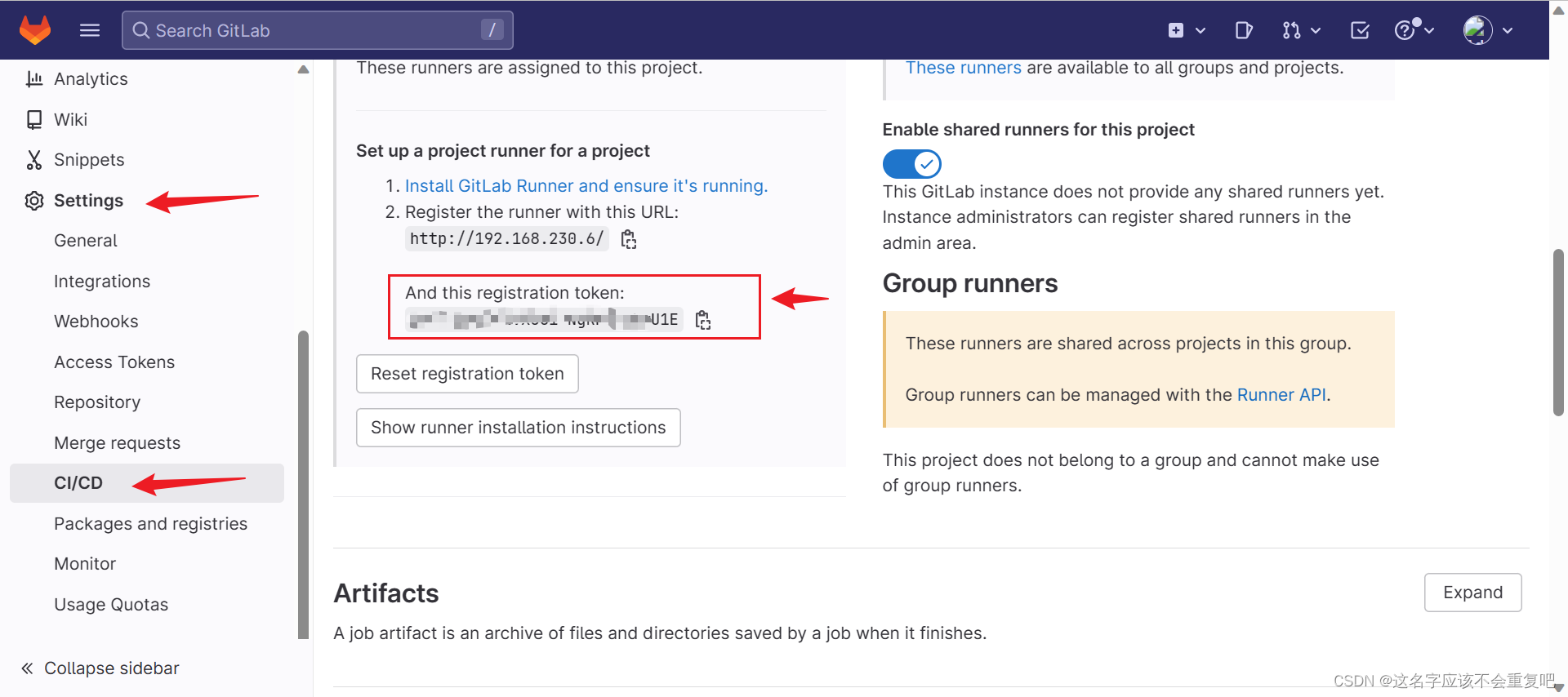Click Show runner installation instructions
Image resolution: width=1568 pixels, height=697 pixels.
pos(519,428)
